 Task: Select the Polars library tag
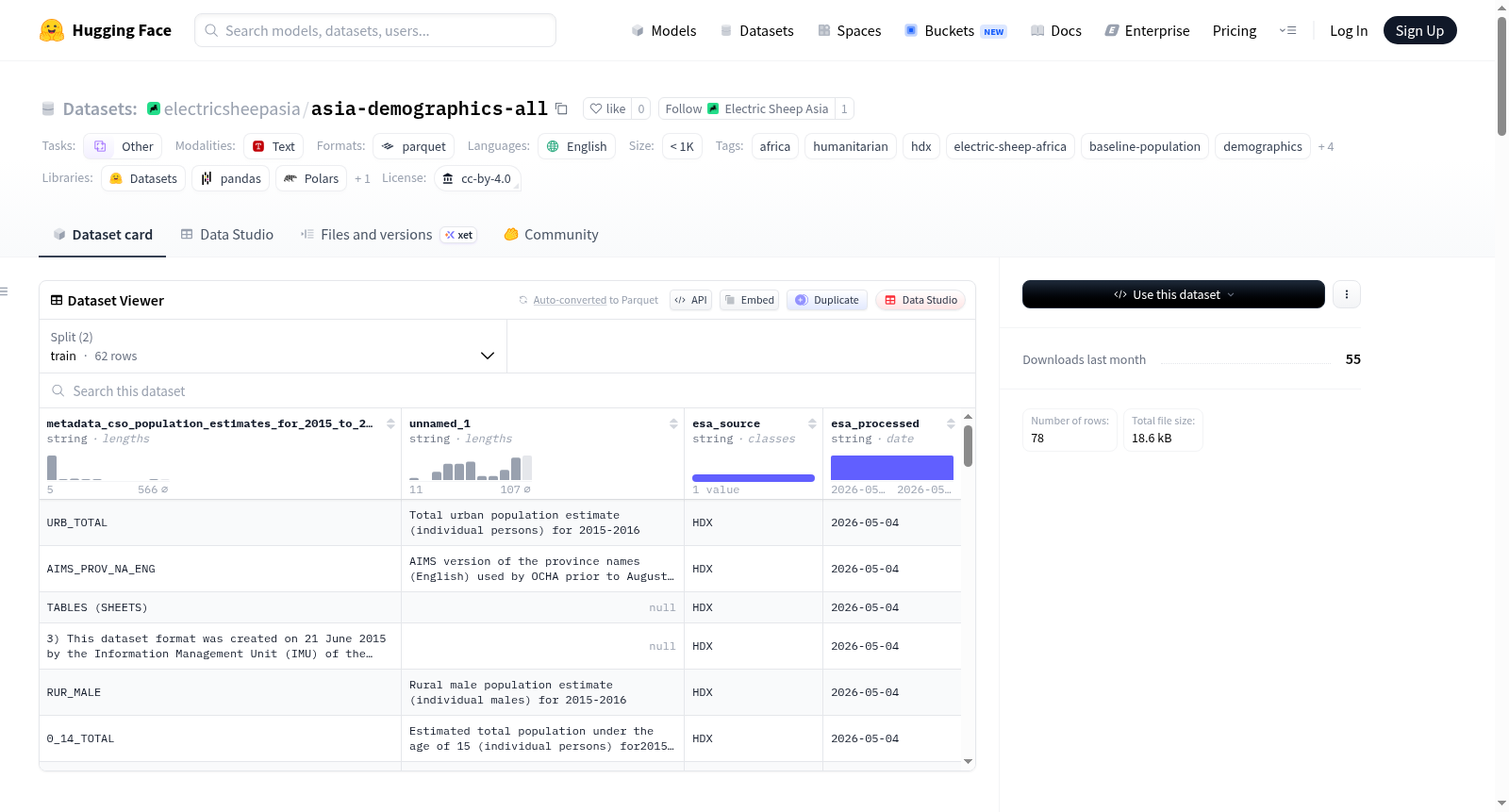(x=311, y=178)
